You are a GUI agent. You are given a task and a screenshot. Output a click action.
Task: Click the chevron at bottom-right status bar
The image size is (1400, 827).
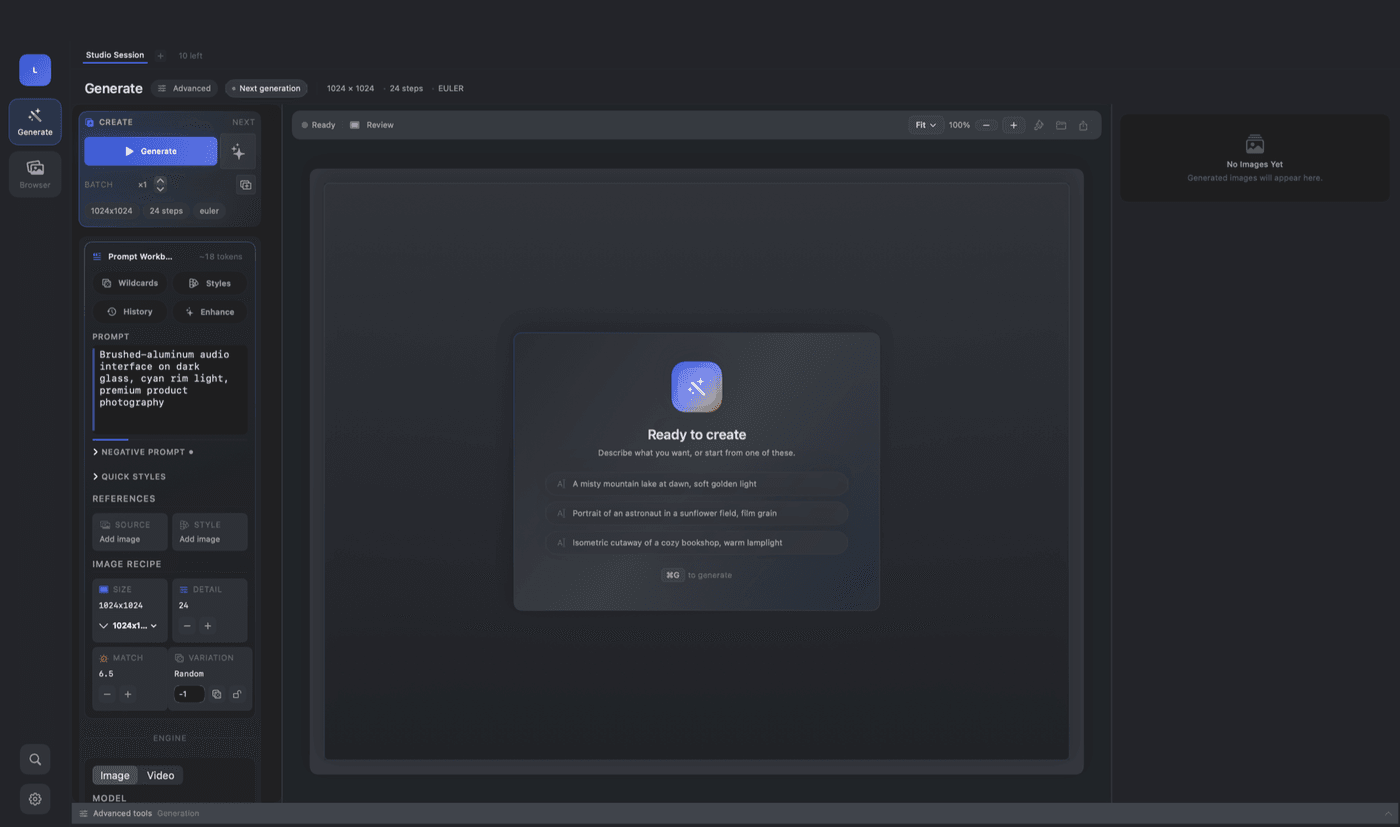pos(1387,814)
